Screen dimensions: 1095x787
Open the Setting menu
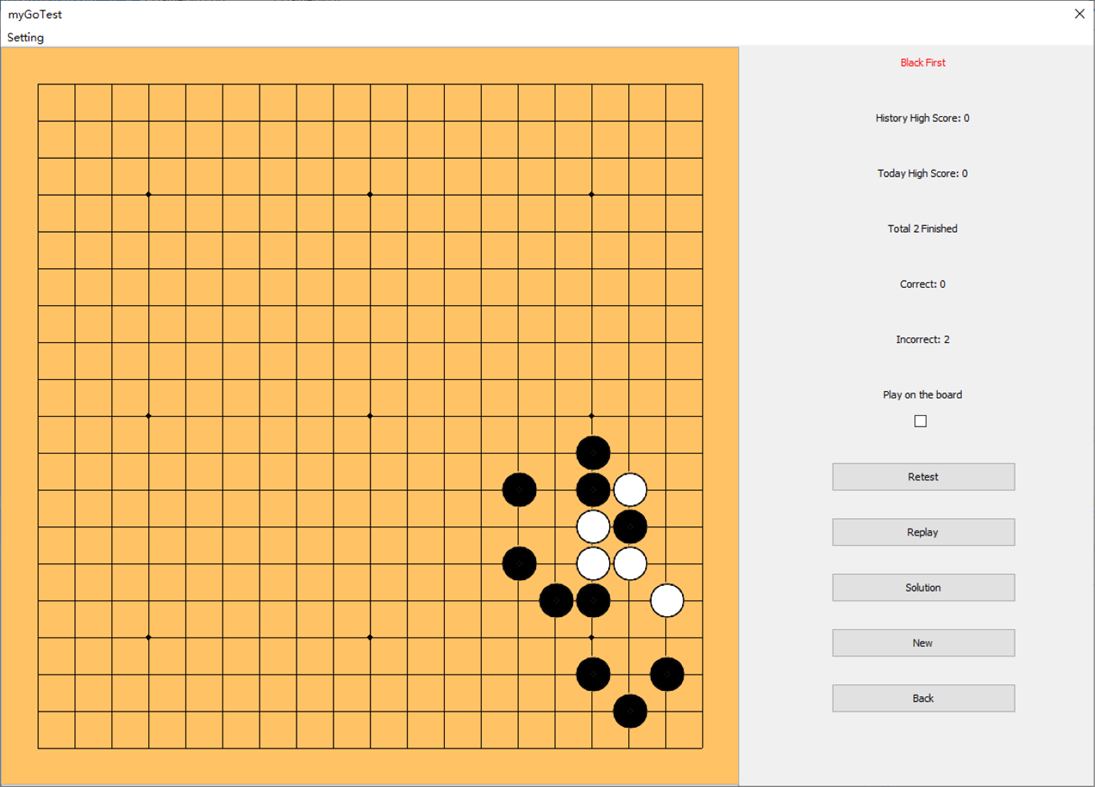click(x=25, y=37)
